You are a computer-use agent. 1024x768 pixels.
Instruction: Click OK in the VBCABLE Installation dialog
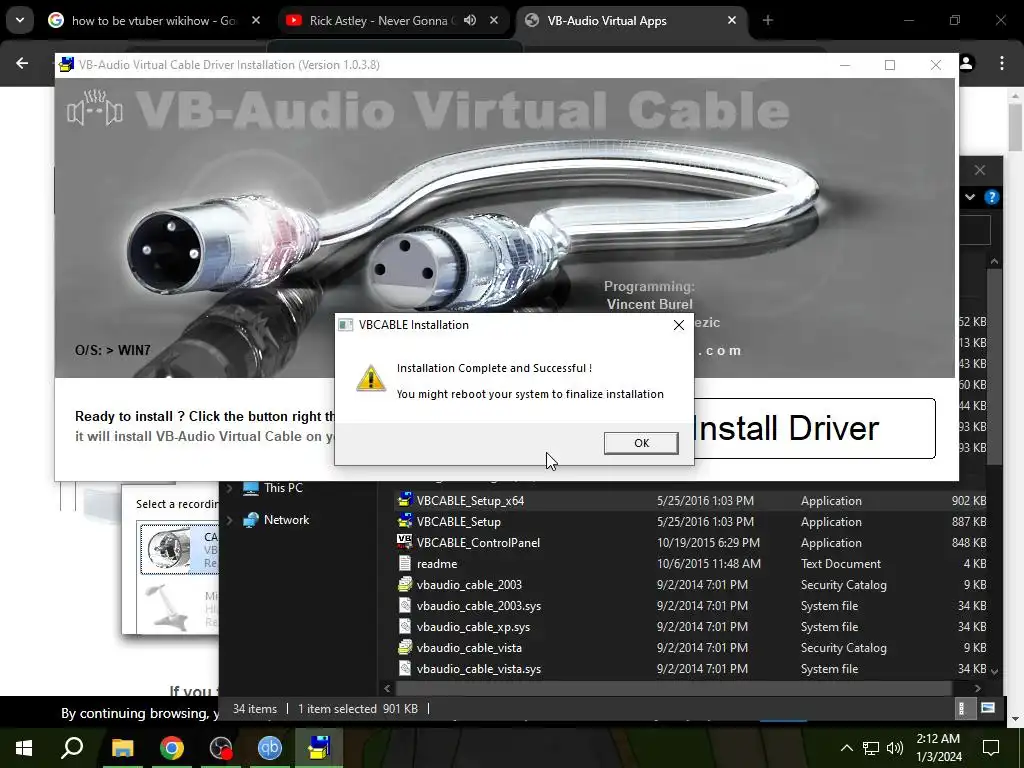click(x=641, y=443)
